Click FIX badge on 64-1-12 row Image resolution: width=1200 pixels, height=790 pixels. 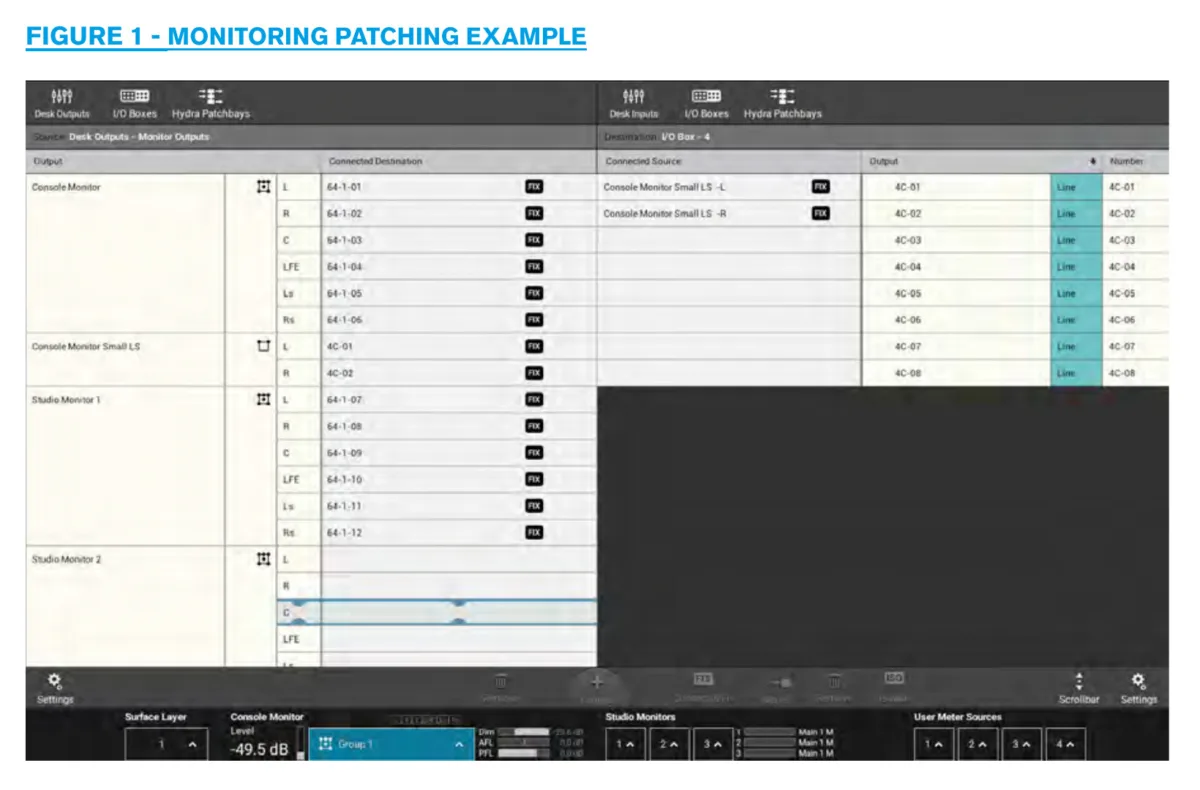534,533
